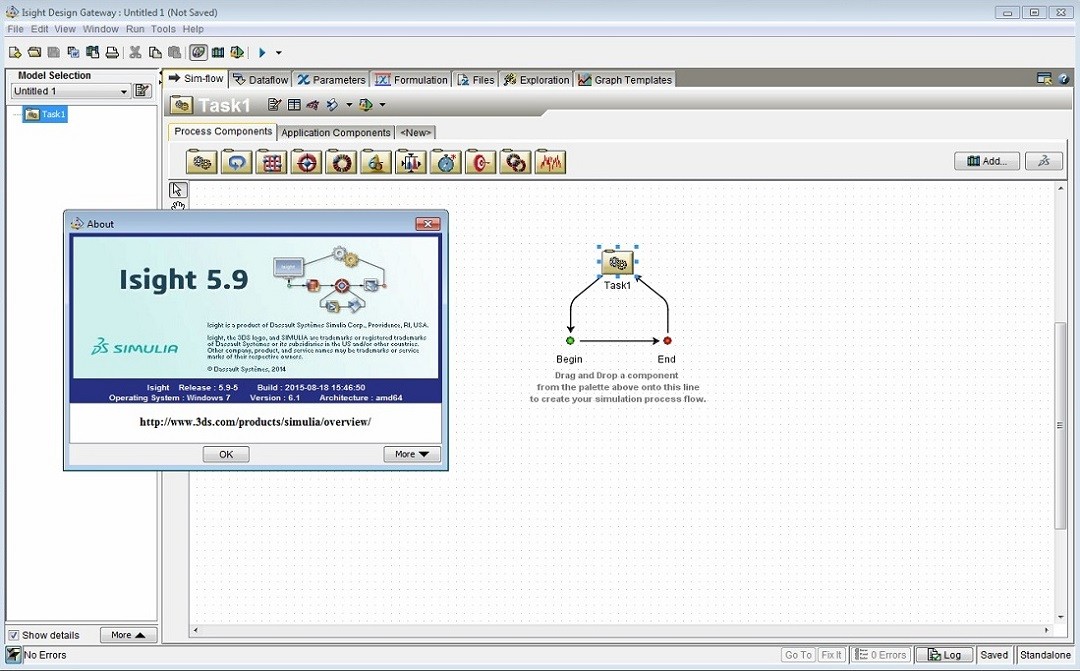Image resolution: width=1080 pixels, height=671 pixels.
Task: Click the Task1 component on the canvas
Action: (618, 263)
